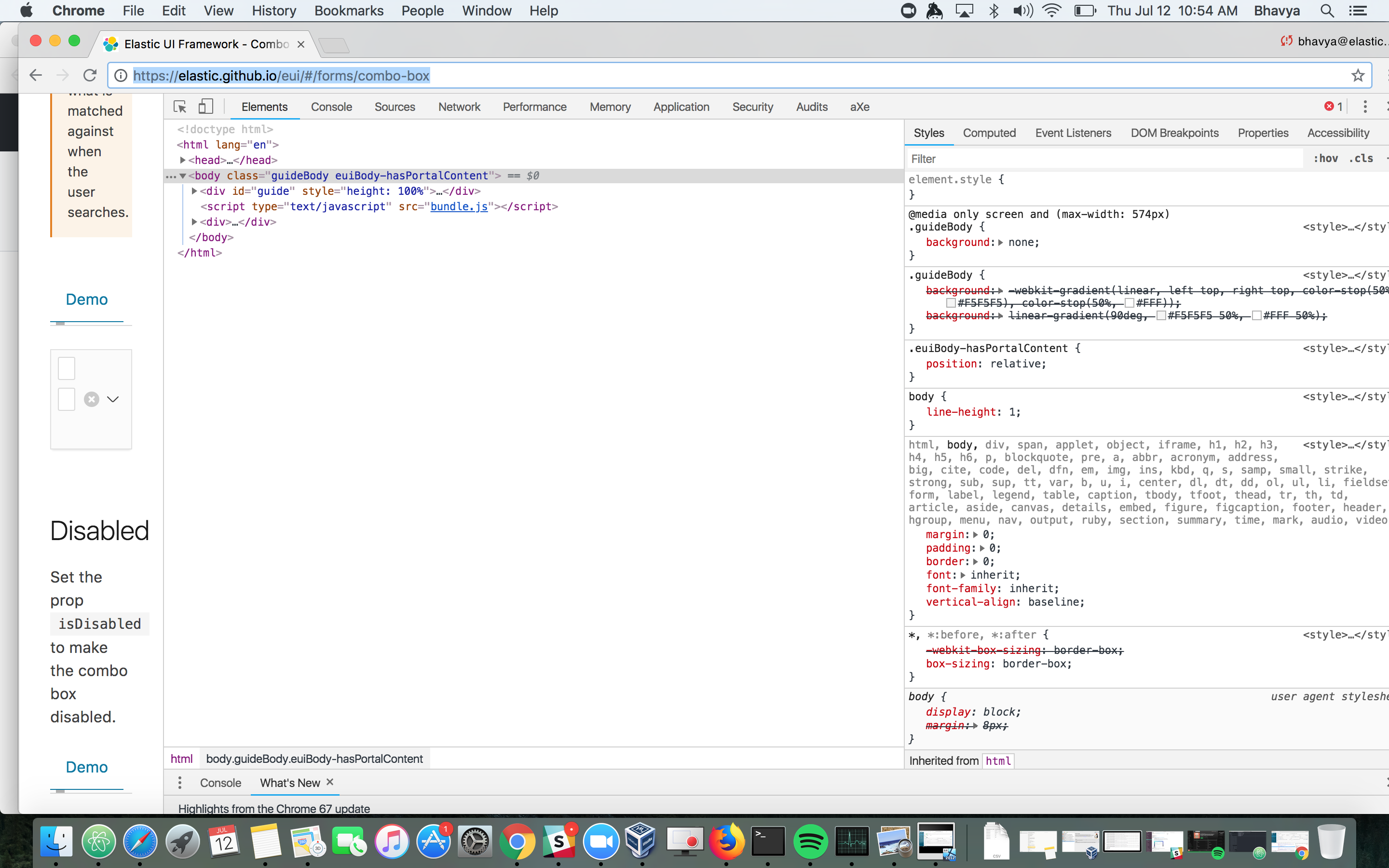Bookmark the page using the star icon
This screenshot has height=868, width=1389.
(x=1358, y=75)
